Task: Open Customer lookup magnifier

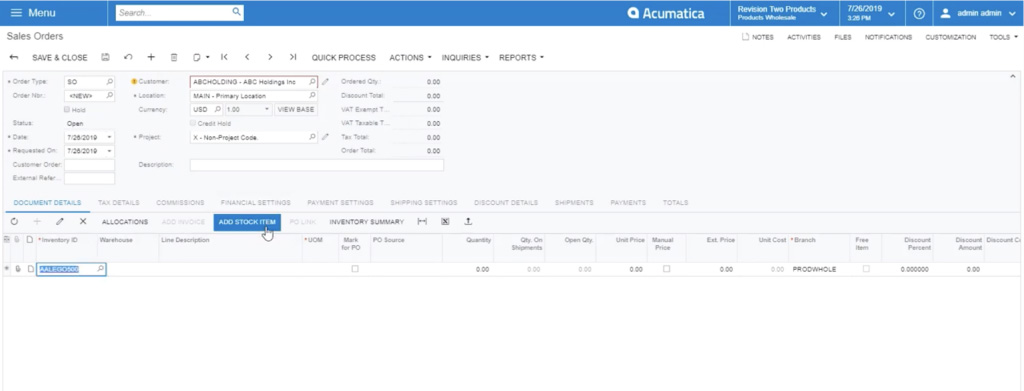Action: click(x=312, y=82)
